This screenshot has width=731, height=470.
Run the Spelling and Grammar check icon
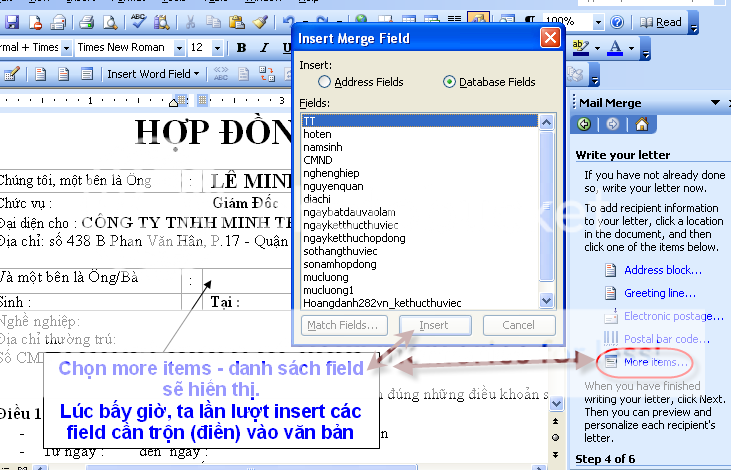click(138, 22)
